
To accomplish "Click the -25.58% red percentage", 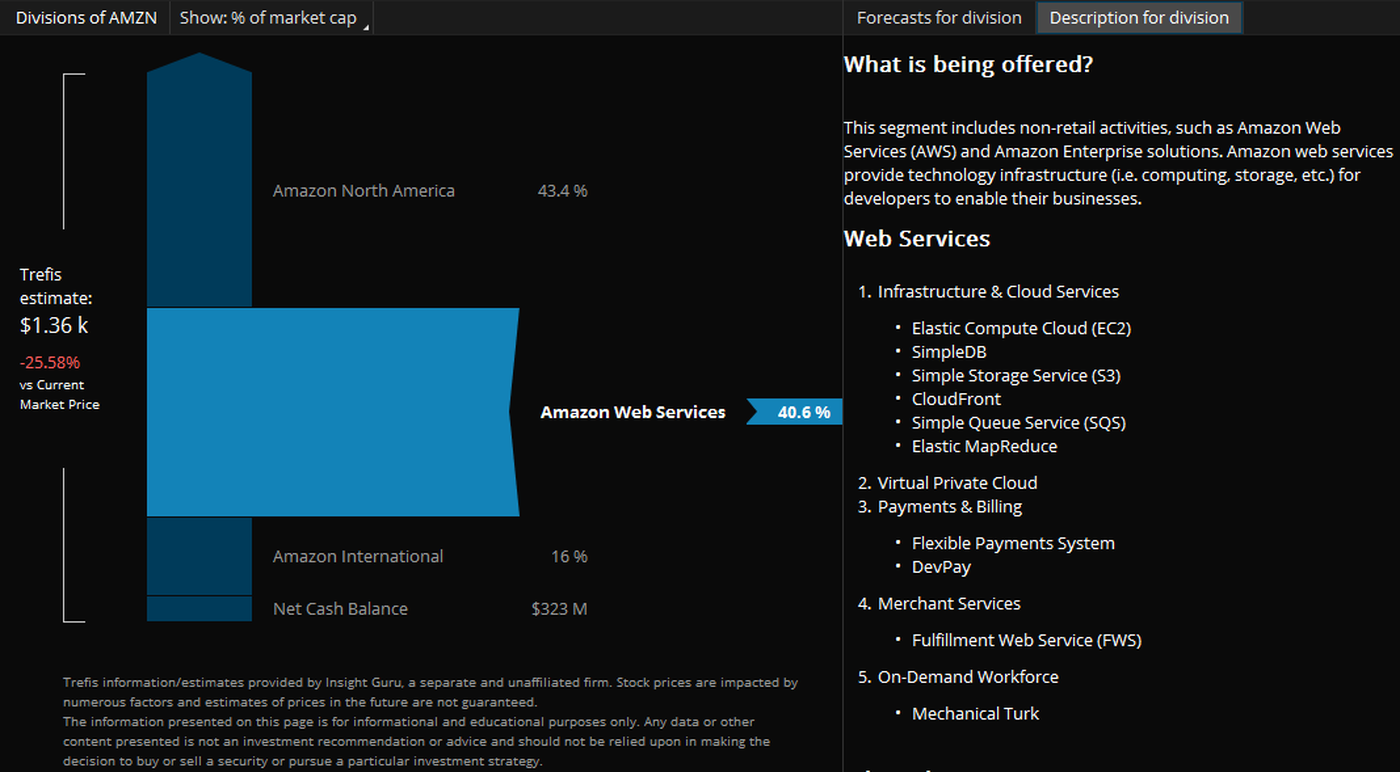I will pos(50,362).
